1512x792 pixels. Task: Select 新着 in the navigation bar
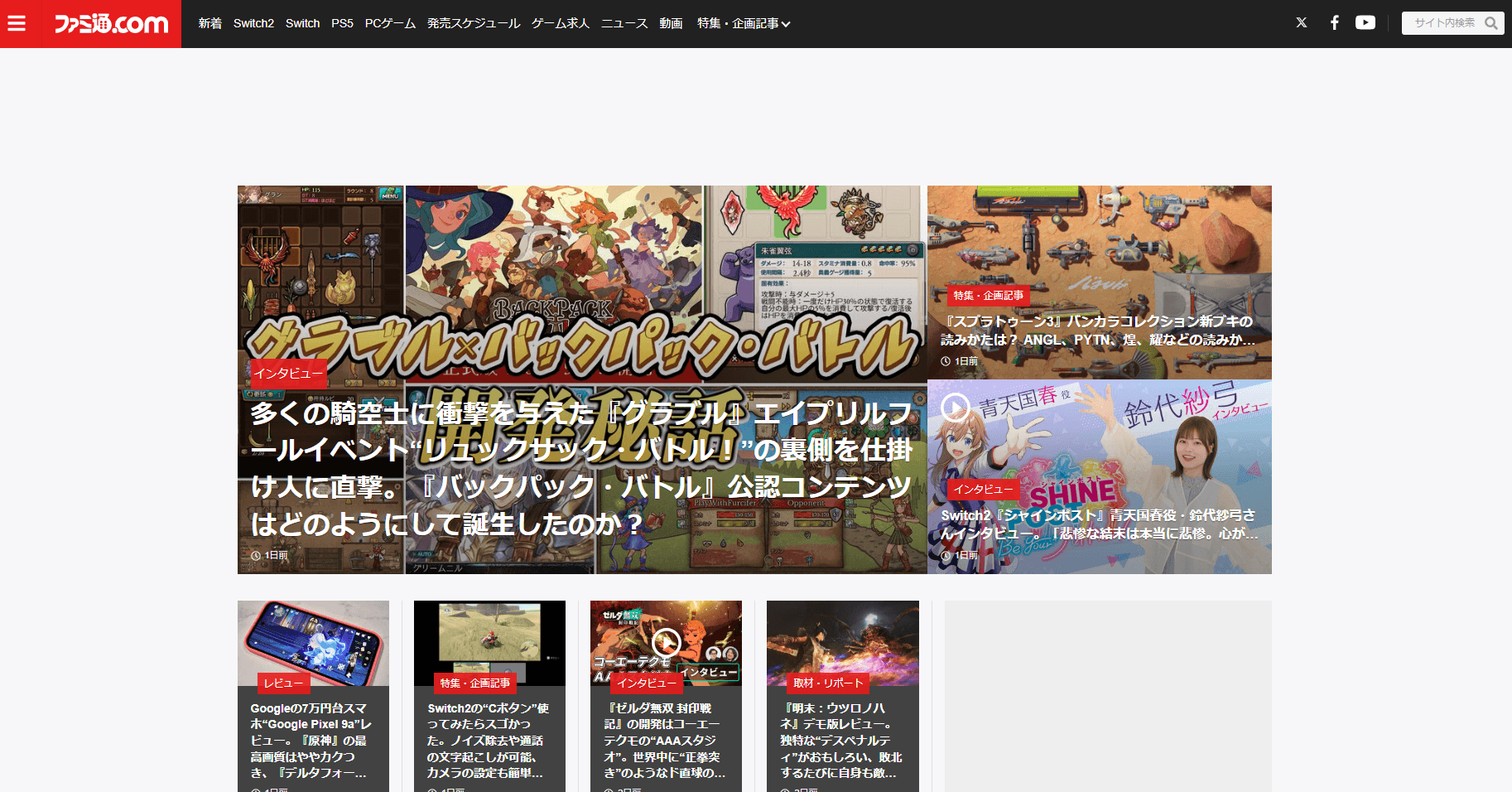(x=209, y=24)
